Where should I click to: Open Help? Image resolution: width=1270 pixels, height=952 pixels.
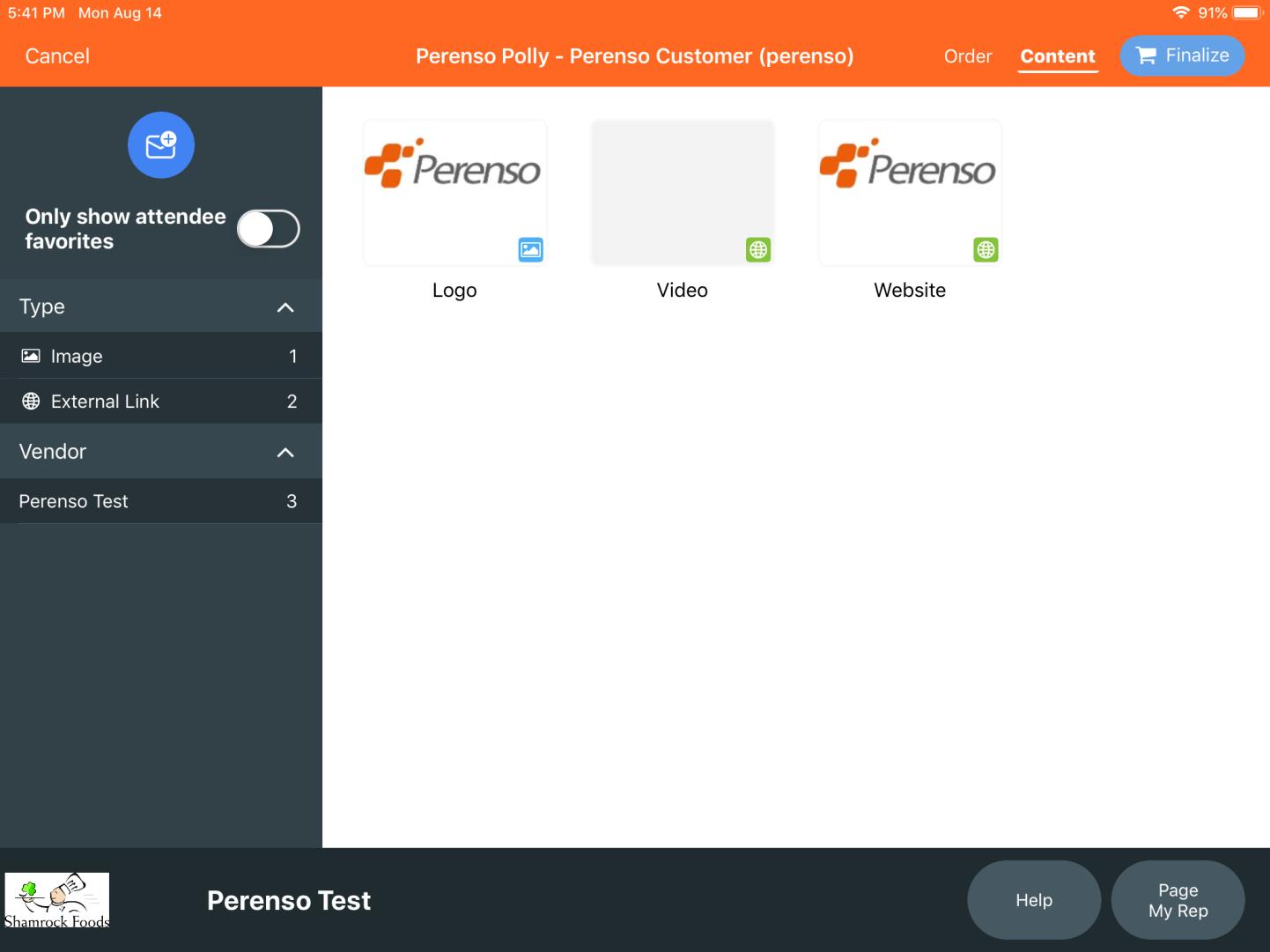point(1034,900)
